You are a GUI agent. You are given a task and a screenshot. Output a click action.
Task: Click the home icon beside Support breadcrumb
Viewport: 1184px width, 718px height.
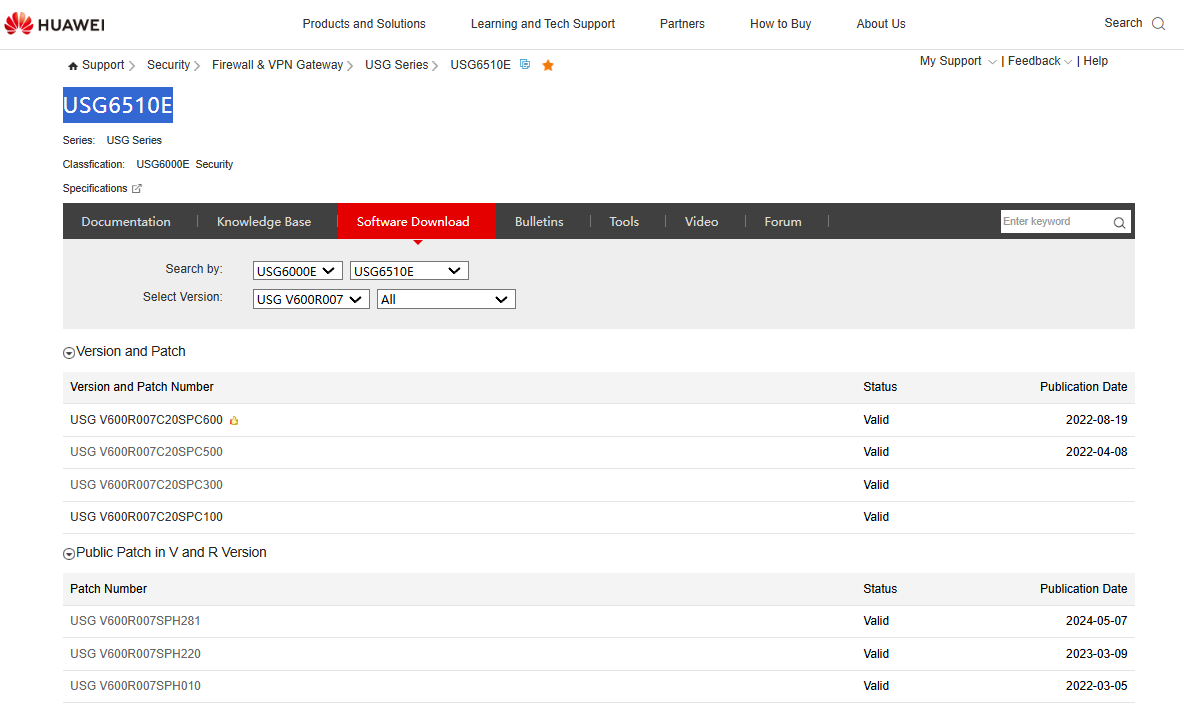pyautogui.click(x=72, y=66)
